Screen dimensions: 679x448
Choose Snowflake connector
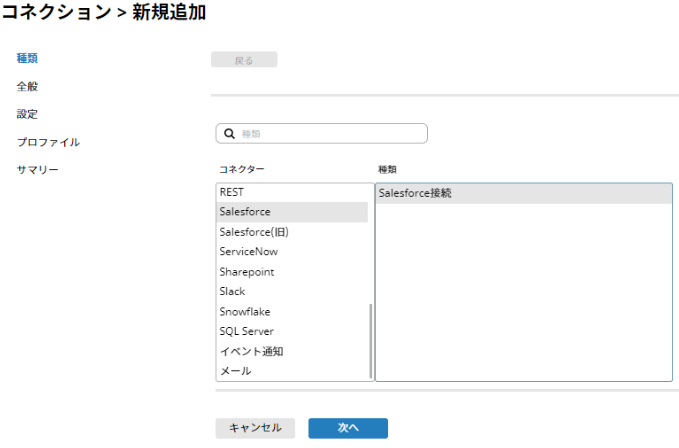[292, 312]
